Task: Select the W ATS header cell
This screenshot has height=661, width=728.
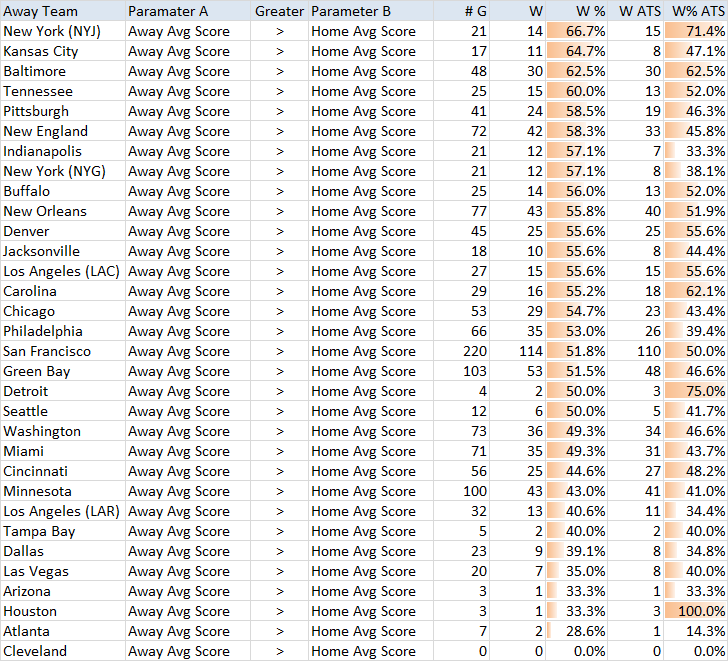Action: coord(636,11)
